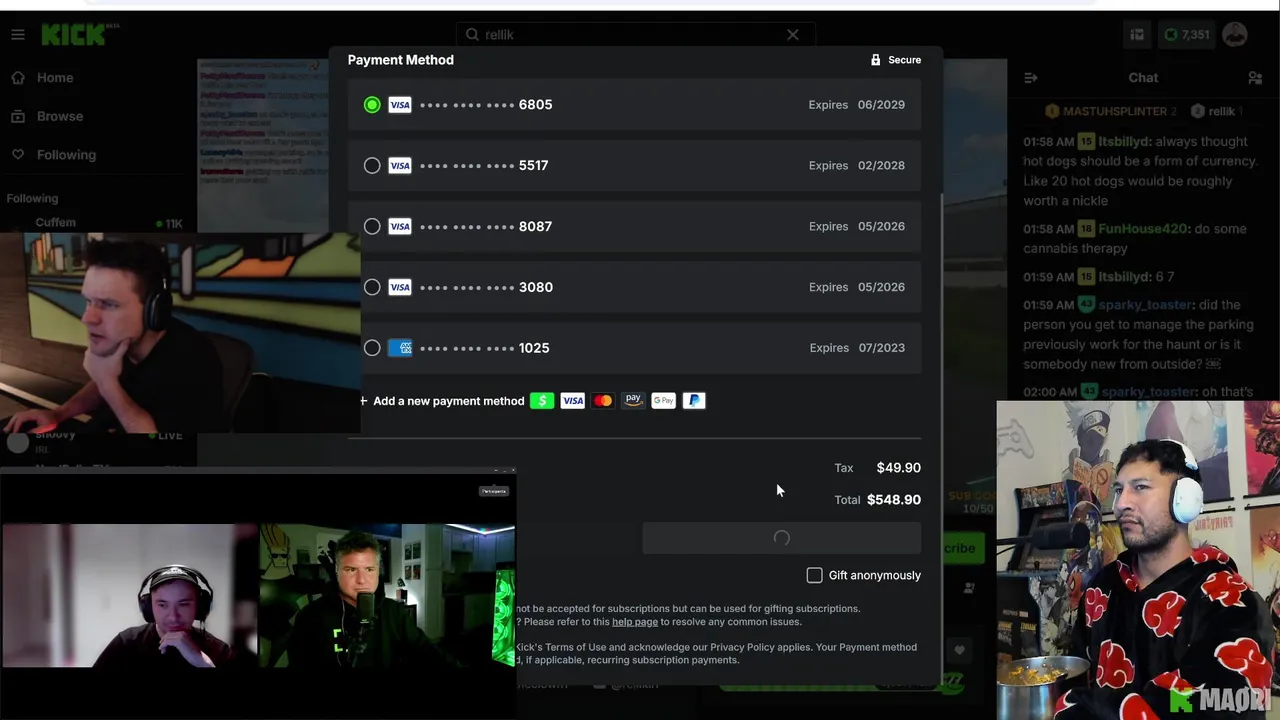The height and width of the screenshot is (720, 1280).
Task: Open the profile avatar menu
Action: (x=1235, y=35)
